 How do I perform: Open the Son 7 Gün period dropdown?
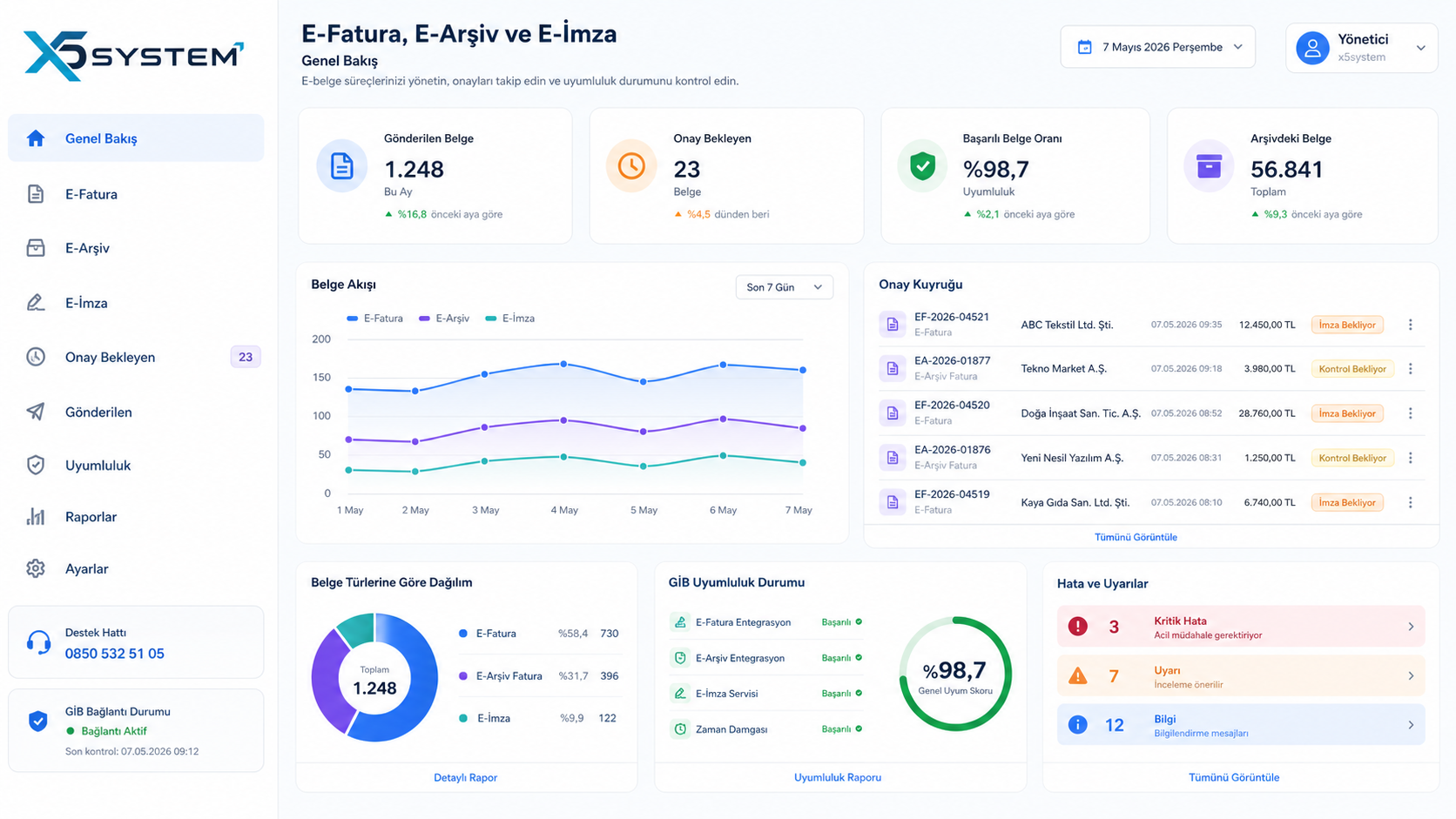tap(784, 287)
